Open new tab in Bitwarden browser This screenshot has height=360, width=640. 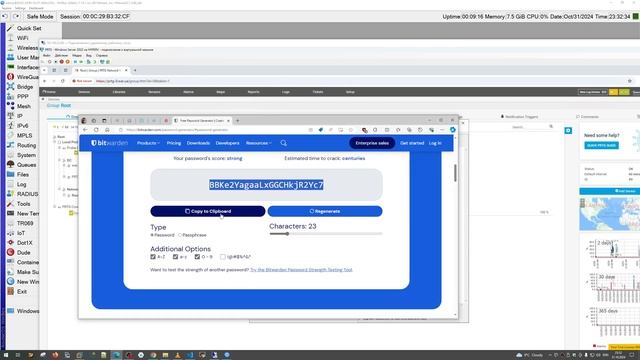click(238, 120)
